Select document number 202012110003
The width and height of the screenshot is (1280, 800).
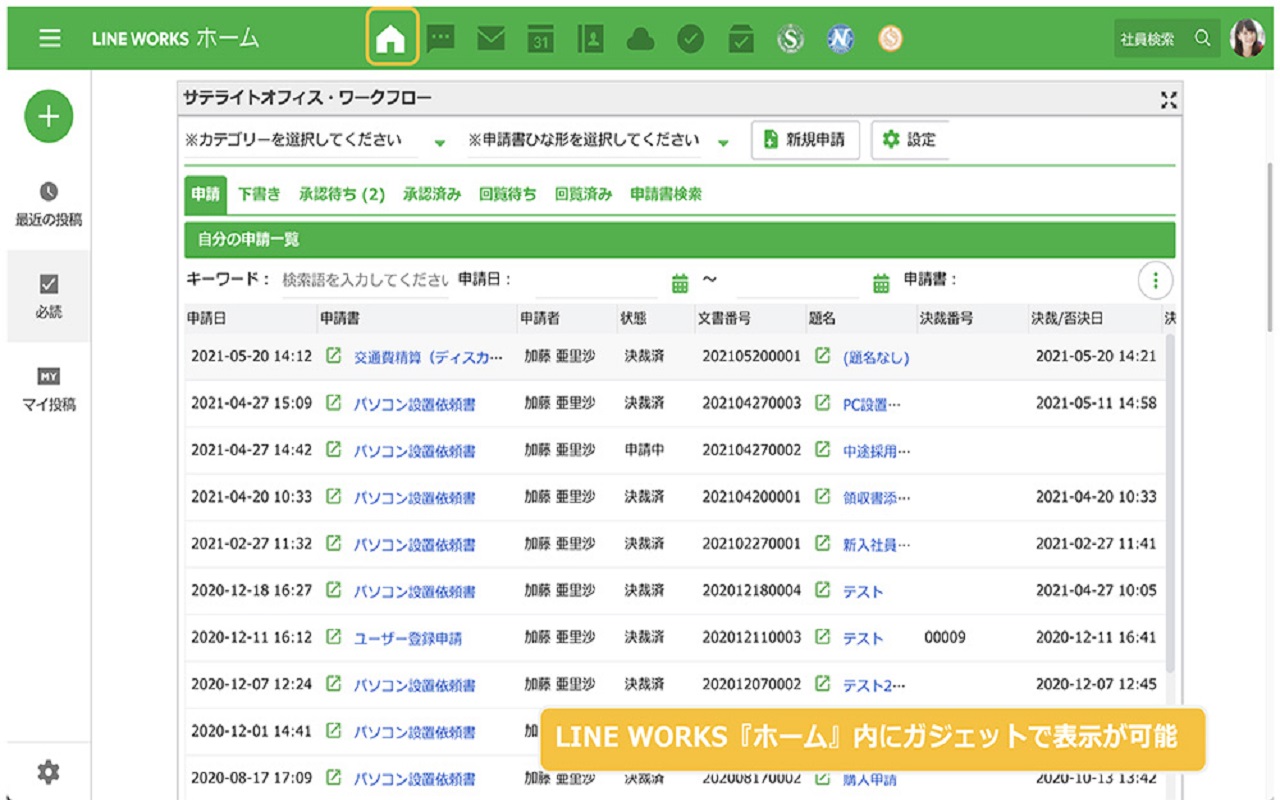coord(751,637)
